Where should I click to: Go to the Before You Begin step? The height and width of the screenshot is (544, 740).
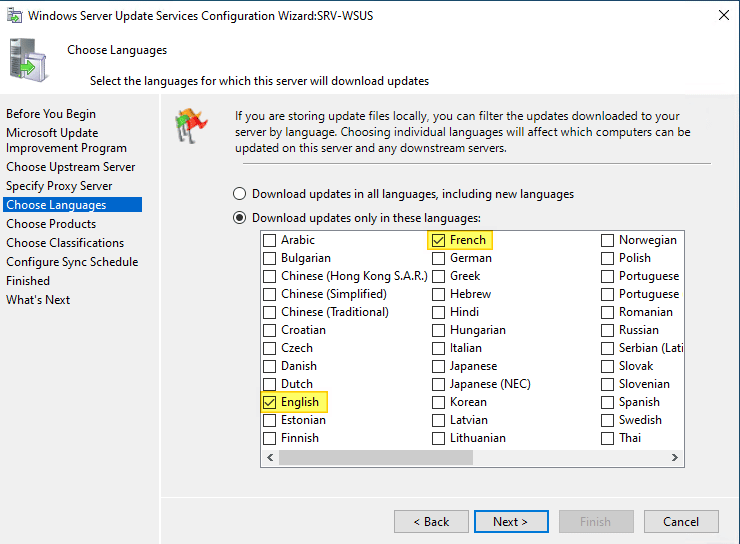click(51, 114)
